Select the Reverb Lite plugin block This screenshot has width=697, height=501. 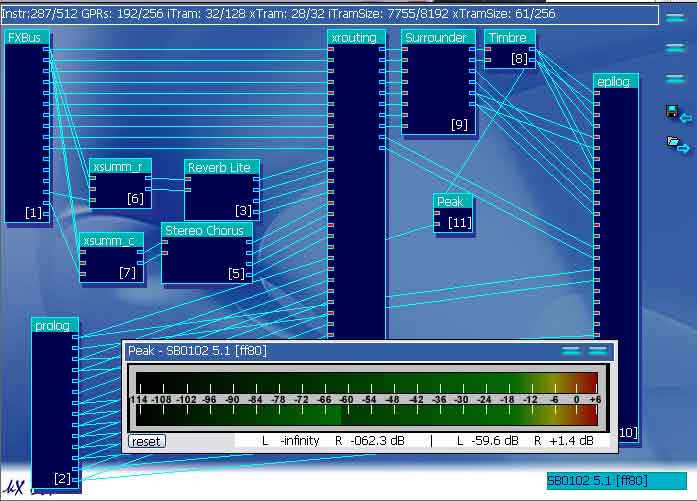222,190
